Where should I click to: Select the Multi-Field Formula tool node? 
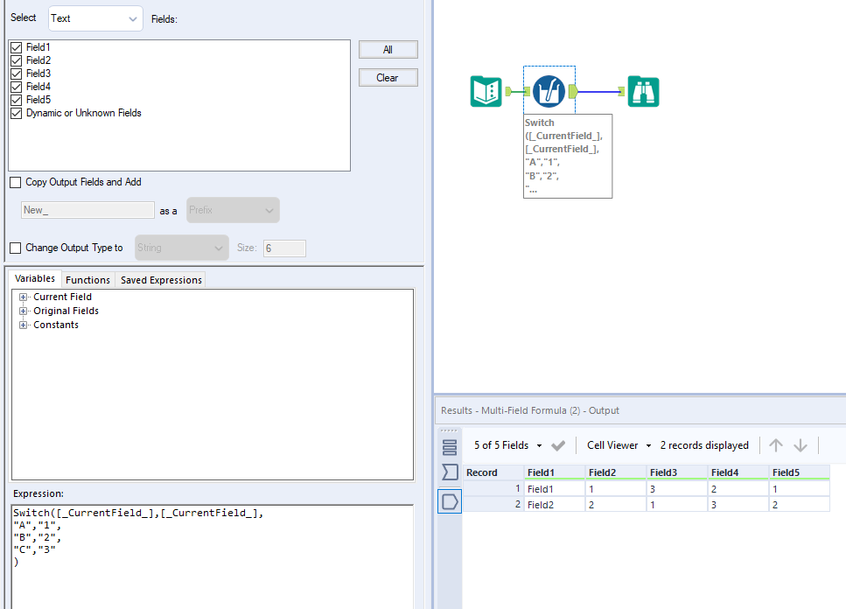[549, 91]
